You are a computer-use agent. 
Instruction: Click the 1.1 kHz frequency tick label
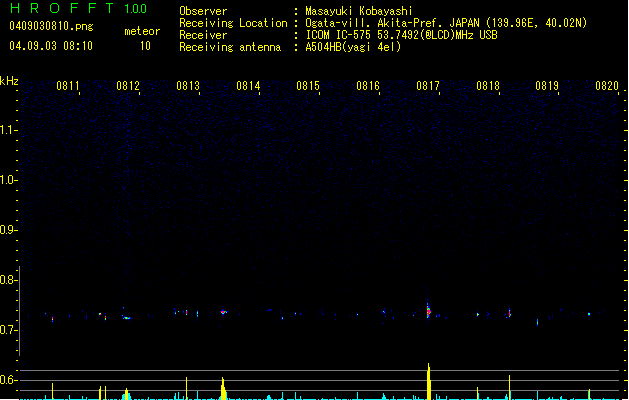tap(8, 130)
